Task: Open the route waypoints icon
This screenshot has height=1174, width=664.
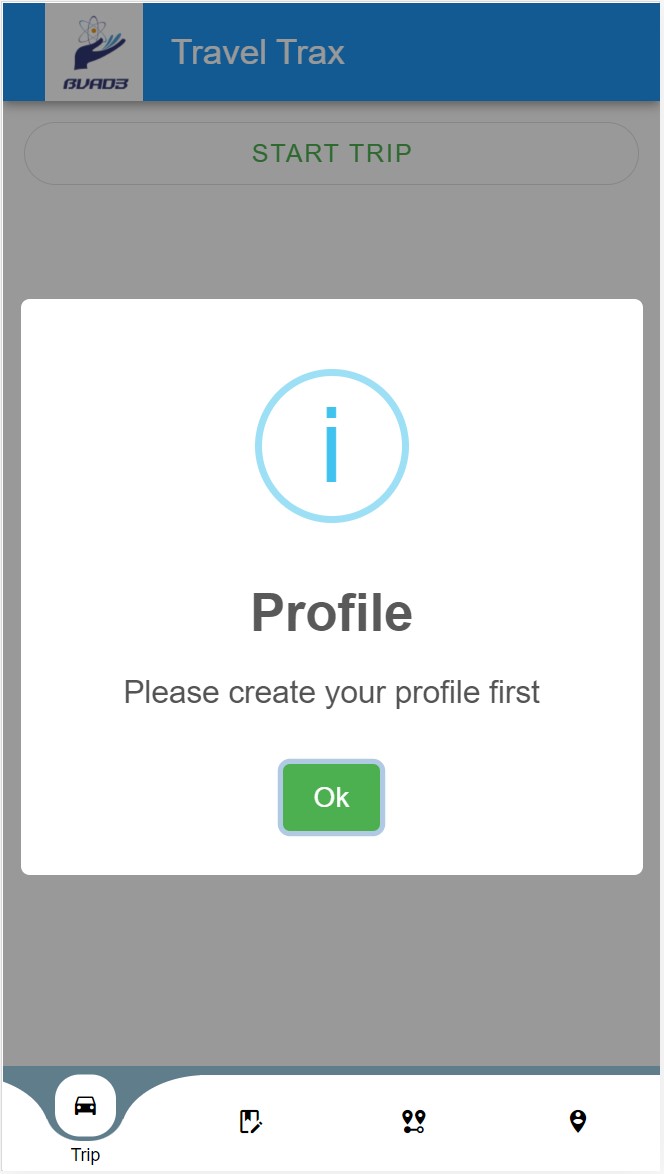Action: [x=414, y=1121]
